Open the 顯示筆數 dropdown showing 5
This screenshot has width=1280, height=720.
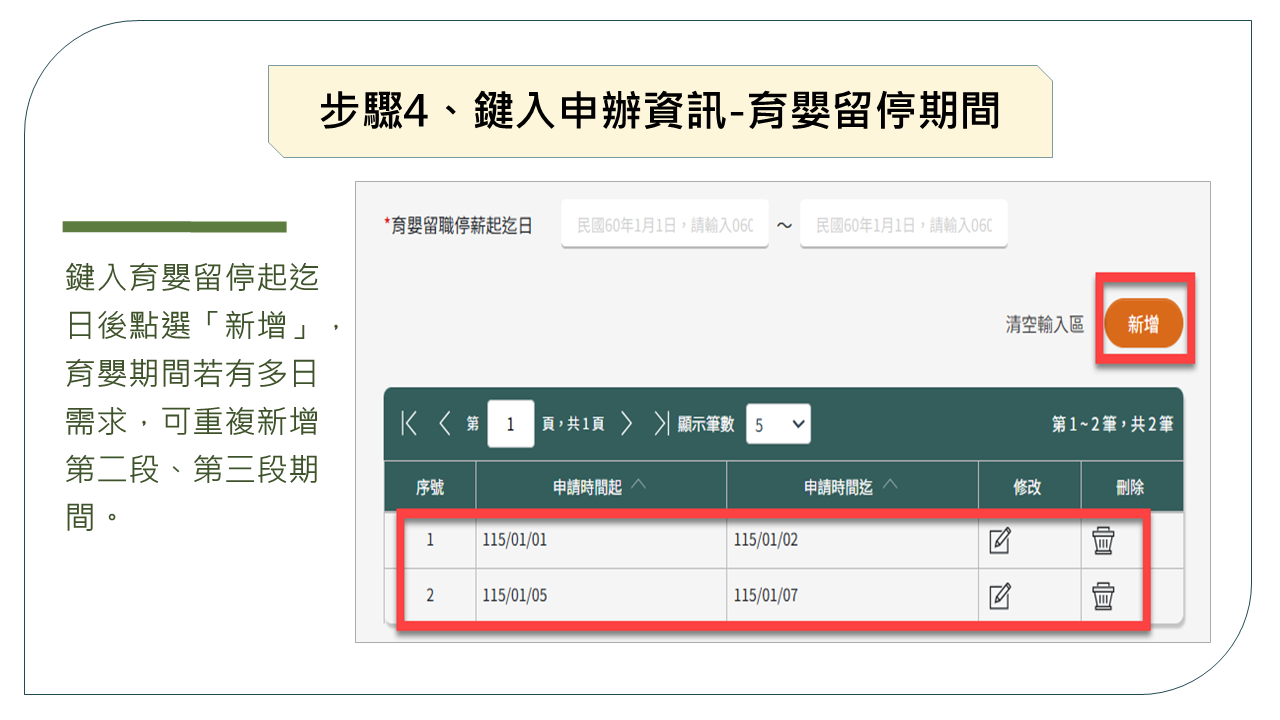pos(777,424)
